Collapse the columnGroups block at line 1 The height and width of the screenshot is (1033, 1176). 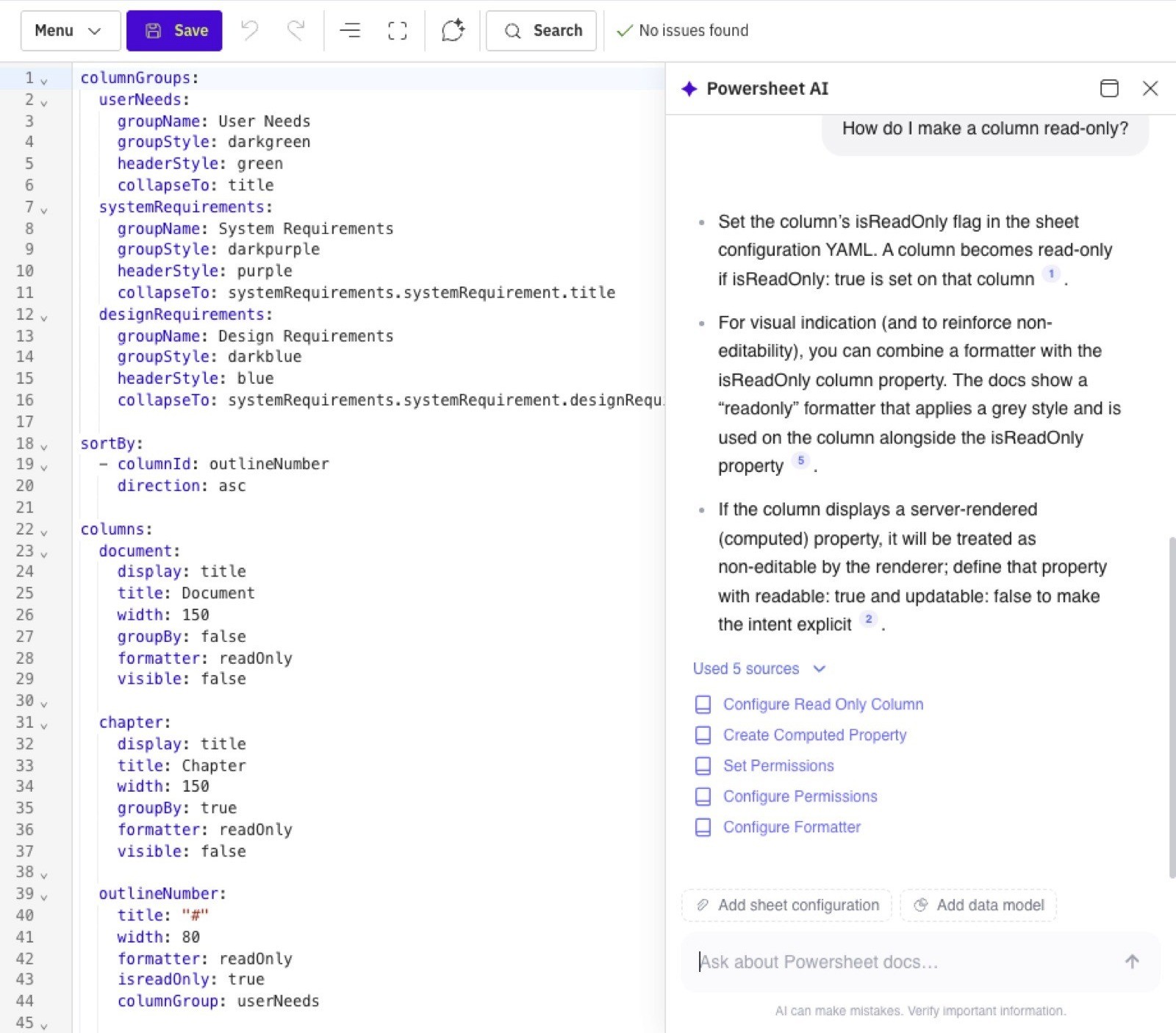44,80
